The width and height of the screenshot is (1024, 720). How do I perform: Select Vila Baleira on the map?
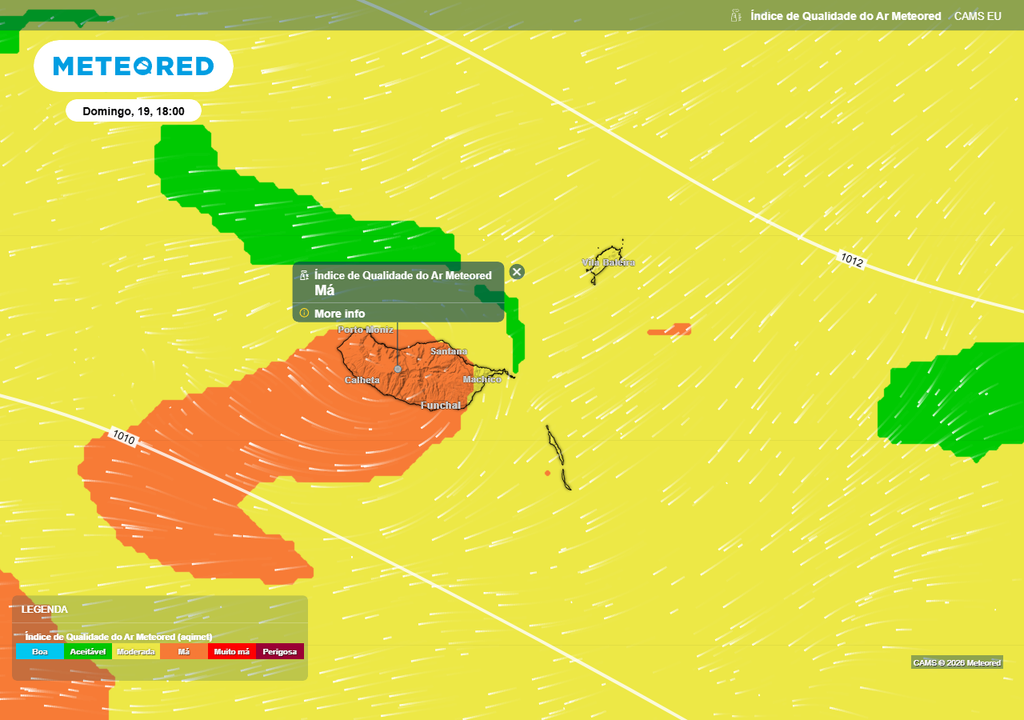click(608, 263)
